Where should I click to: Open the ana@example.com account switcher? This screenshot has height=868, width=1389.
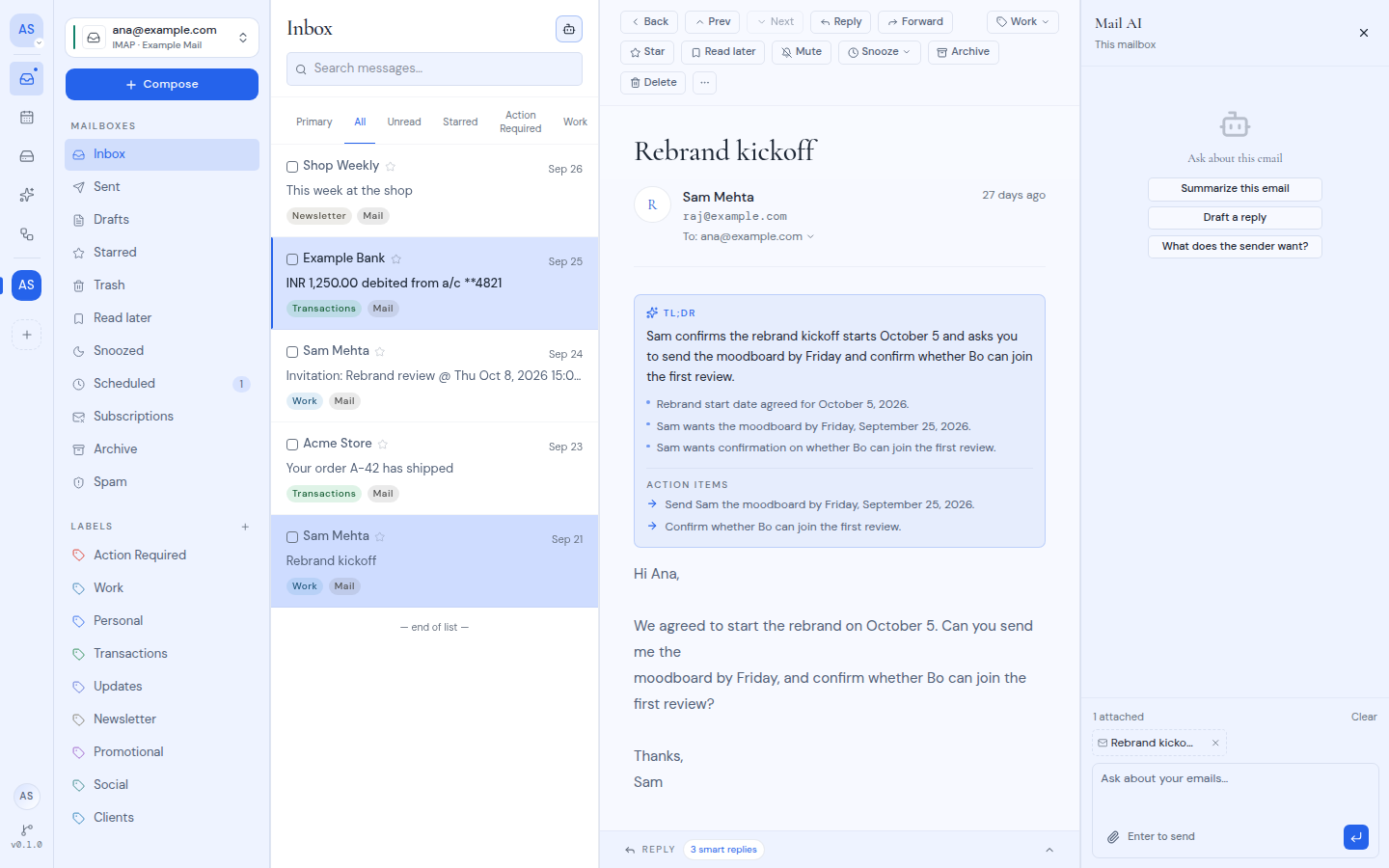click(162, 38)
